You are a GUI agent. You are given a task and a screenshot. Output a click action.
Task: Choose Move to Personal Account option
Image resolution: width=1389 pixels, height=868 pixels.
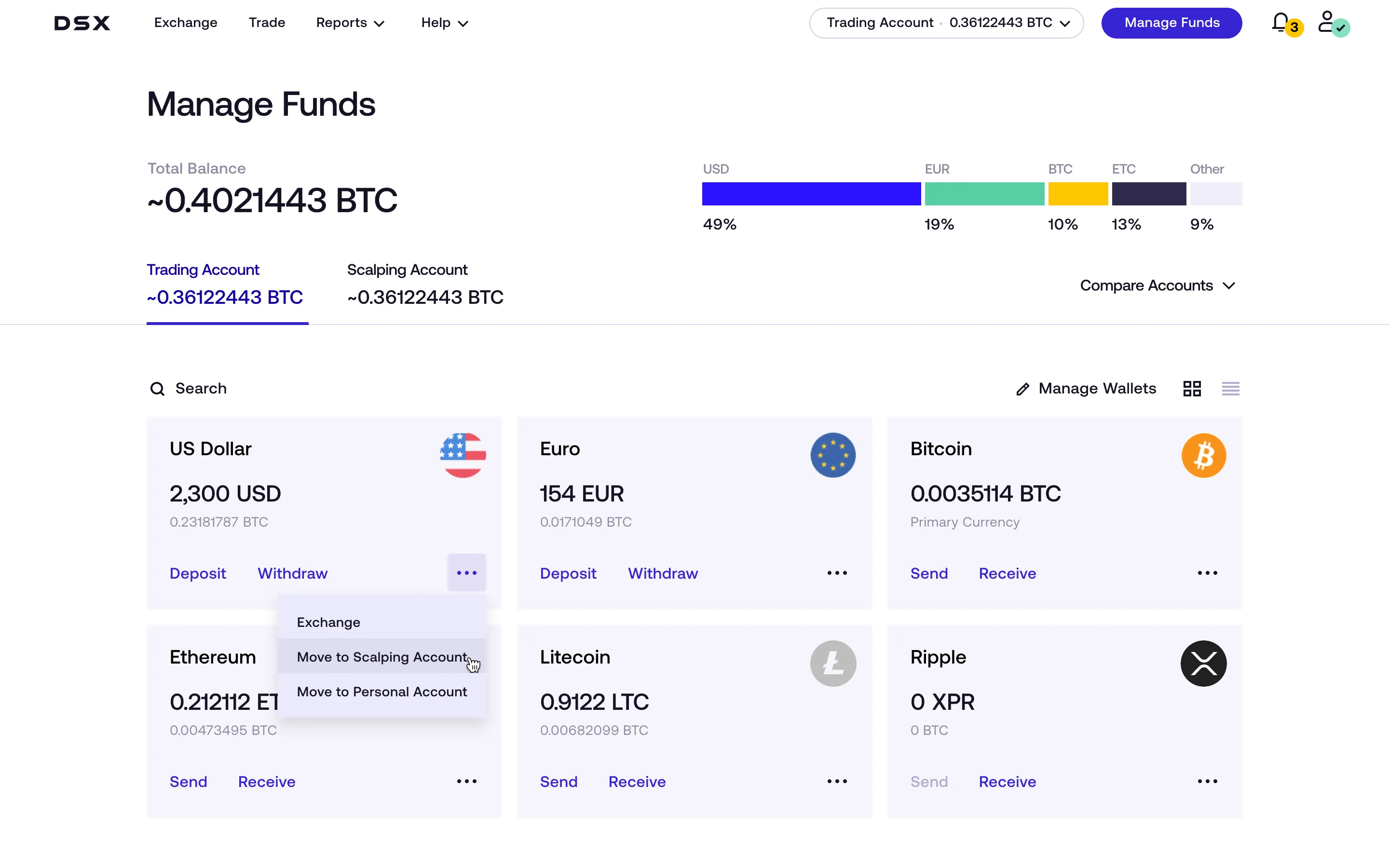tap(381, 691)
